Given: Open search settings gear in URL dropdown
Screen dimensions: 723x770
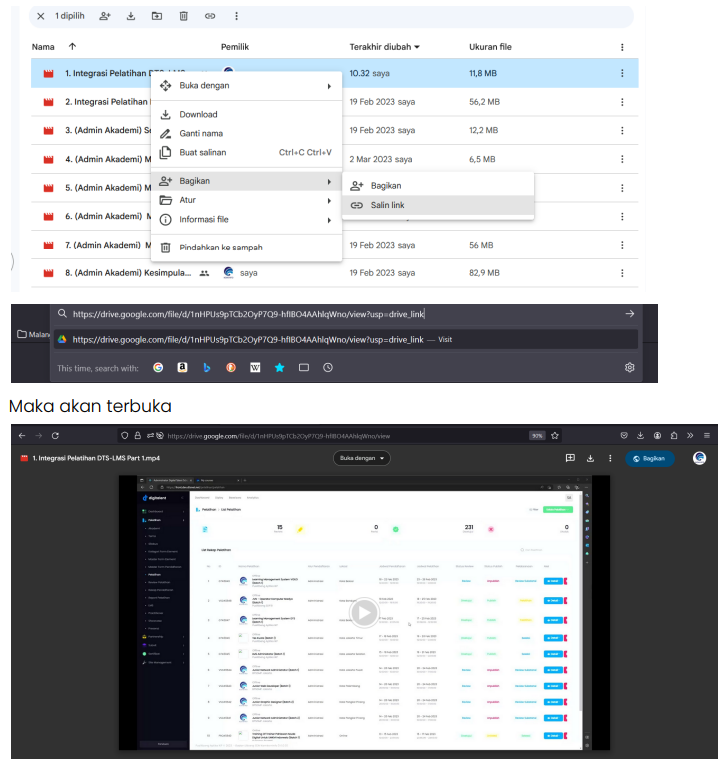Looking at the screenshot, I should point(630,368).
